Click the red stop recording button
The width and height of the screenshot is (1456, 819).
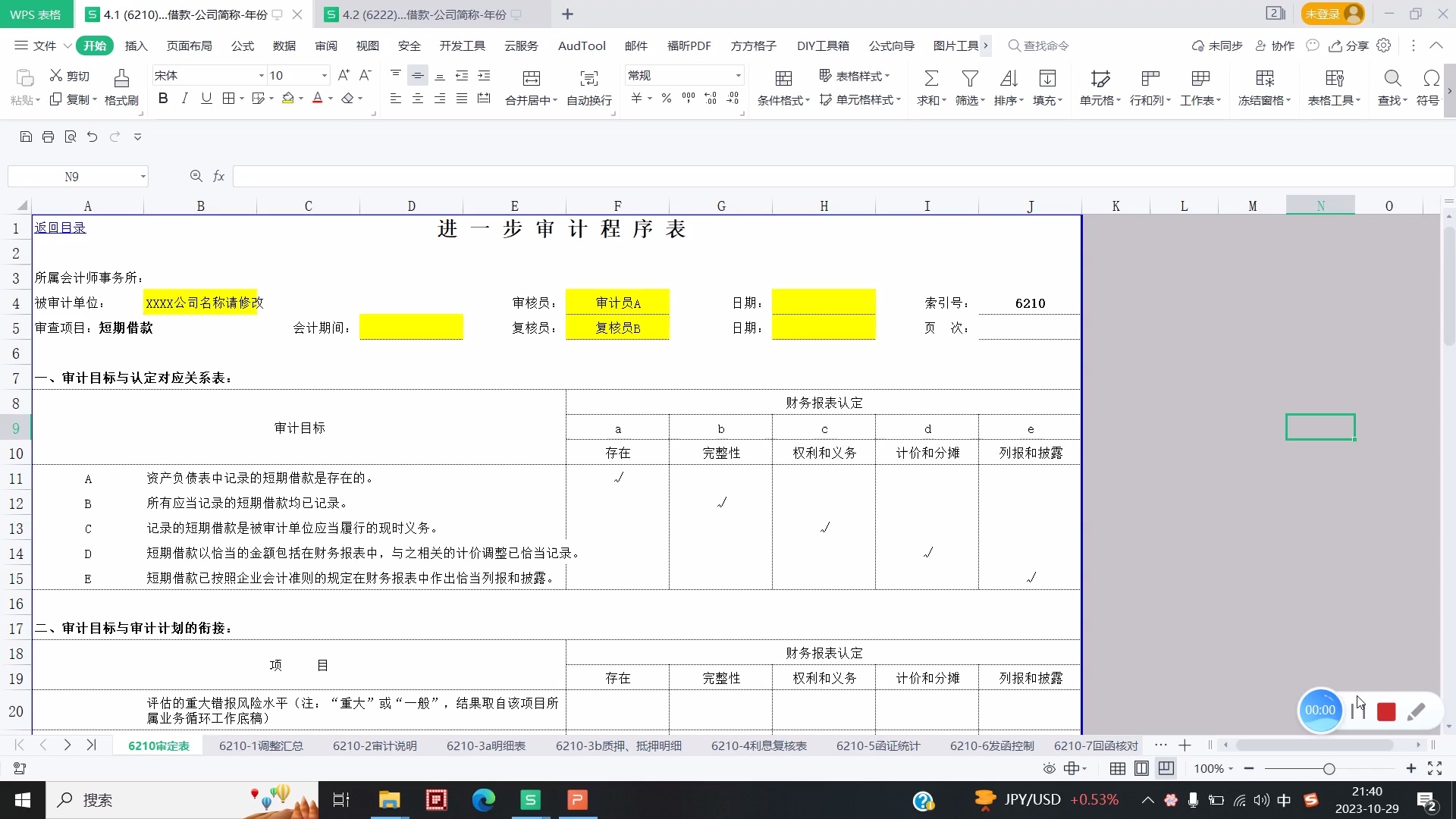pos(1386,711)
